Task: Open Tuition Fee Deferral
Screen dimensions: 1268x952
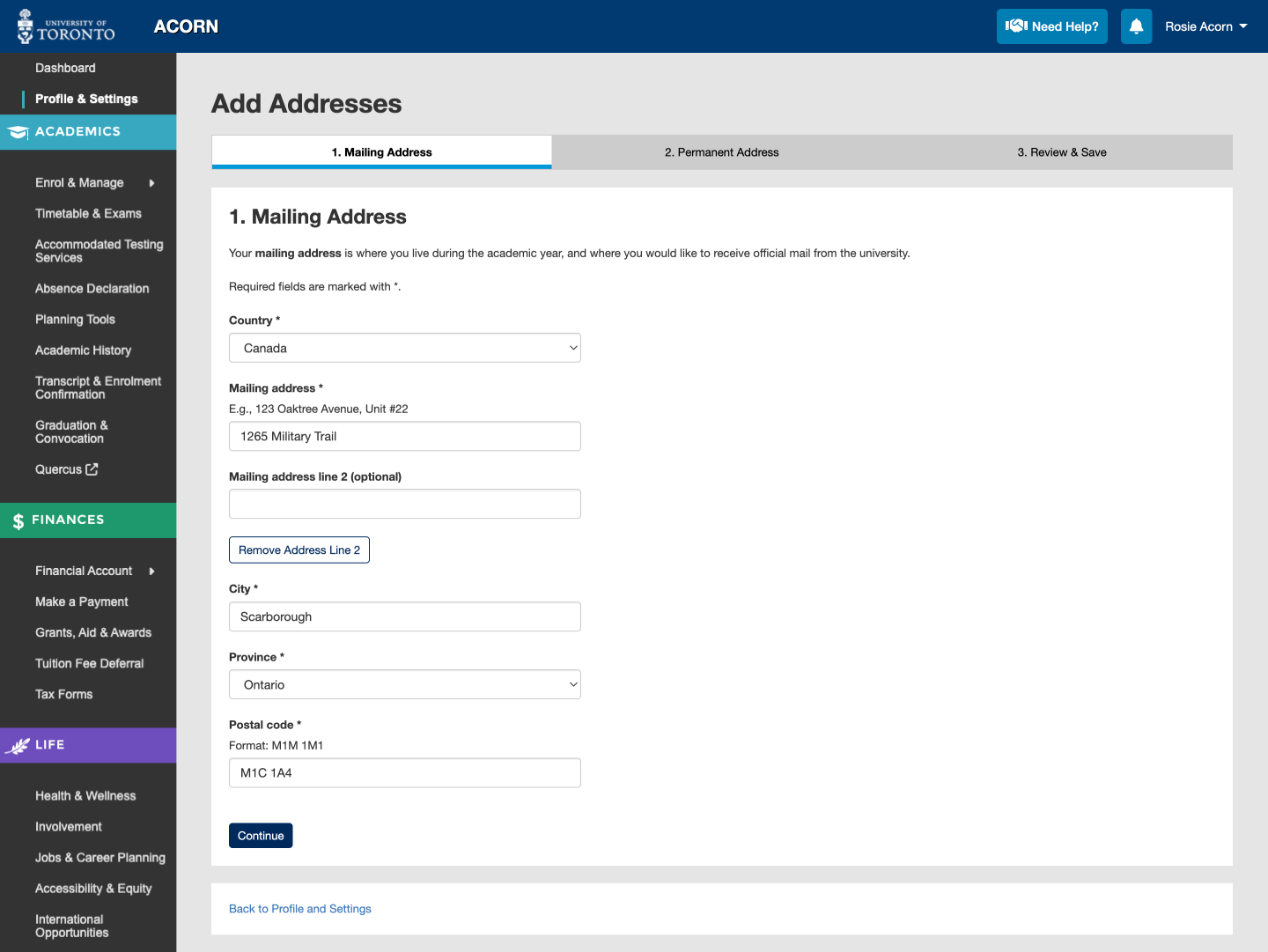Action: 90,663
